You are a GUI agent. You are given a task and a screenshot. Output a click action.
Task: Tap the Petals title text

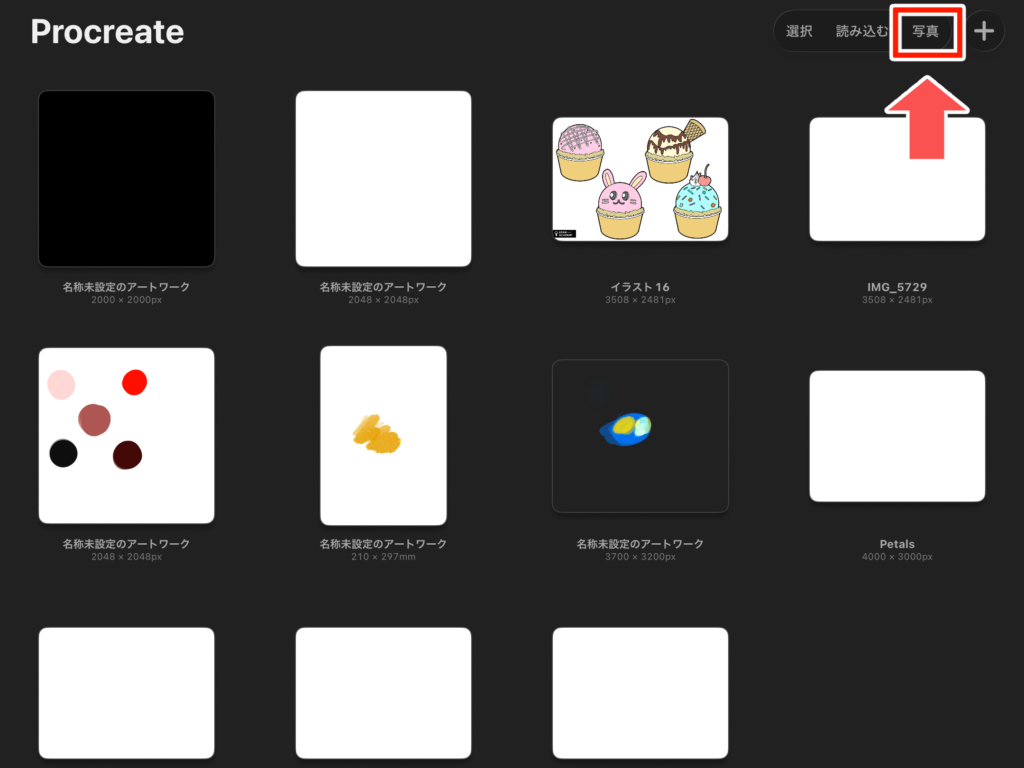coord(897,544)
